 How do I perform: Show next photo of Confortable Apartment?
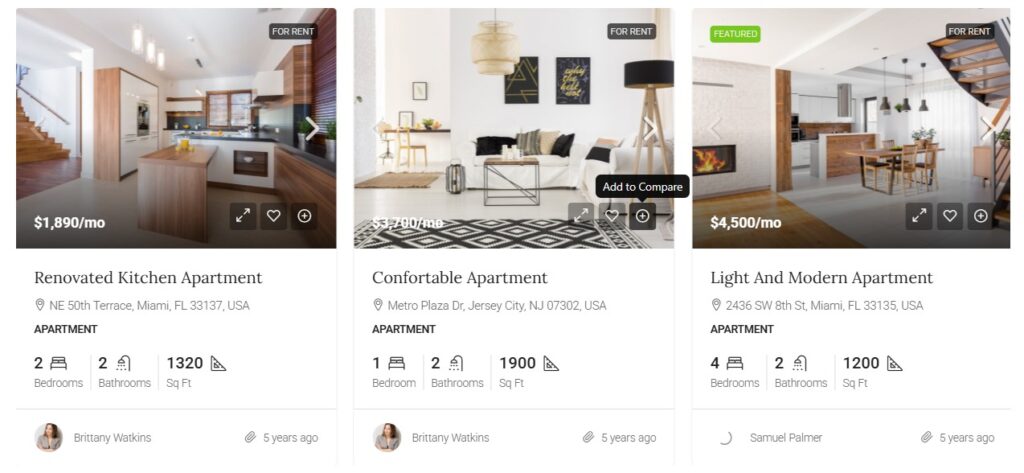(x=650, y=129)
